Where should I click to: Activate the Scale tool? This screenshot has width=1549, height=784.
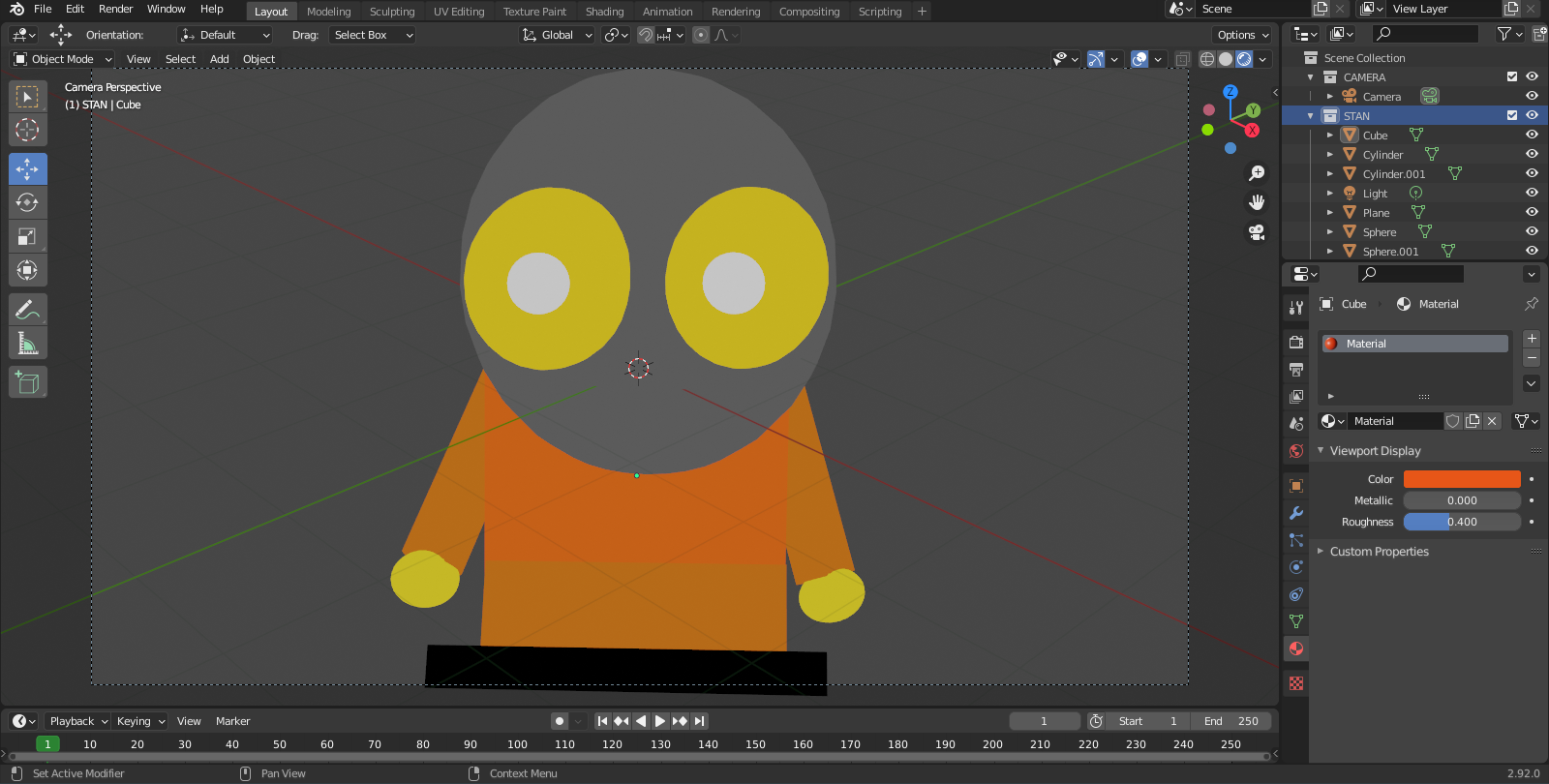pos(27,237)
